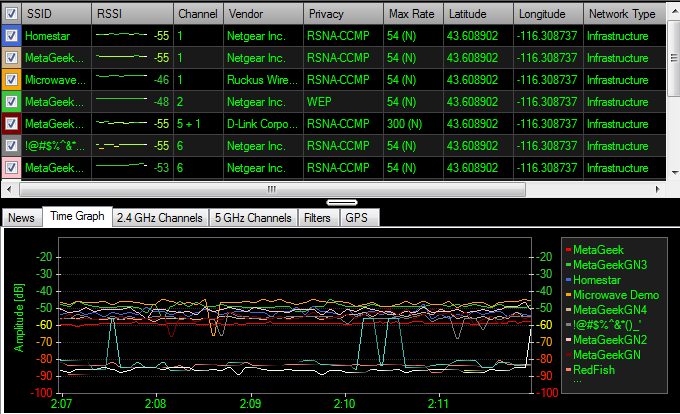The height and width of the screenshot is (414, 680).
Task: Sort by the Vendor column header
Action: pos(263,14)
